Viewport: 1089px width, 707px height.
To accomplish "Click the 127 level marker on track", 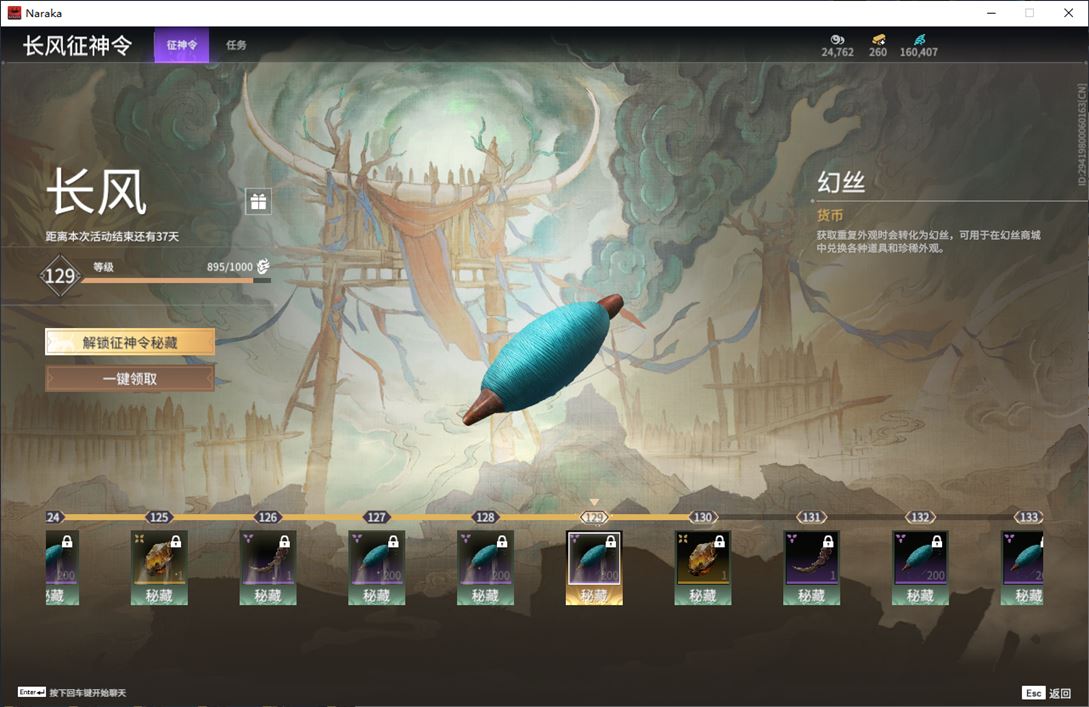I will click(x=376, y=517).
